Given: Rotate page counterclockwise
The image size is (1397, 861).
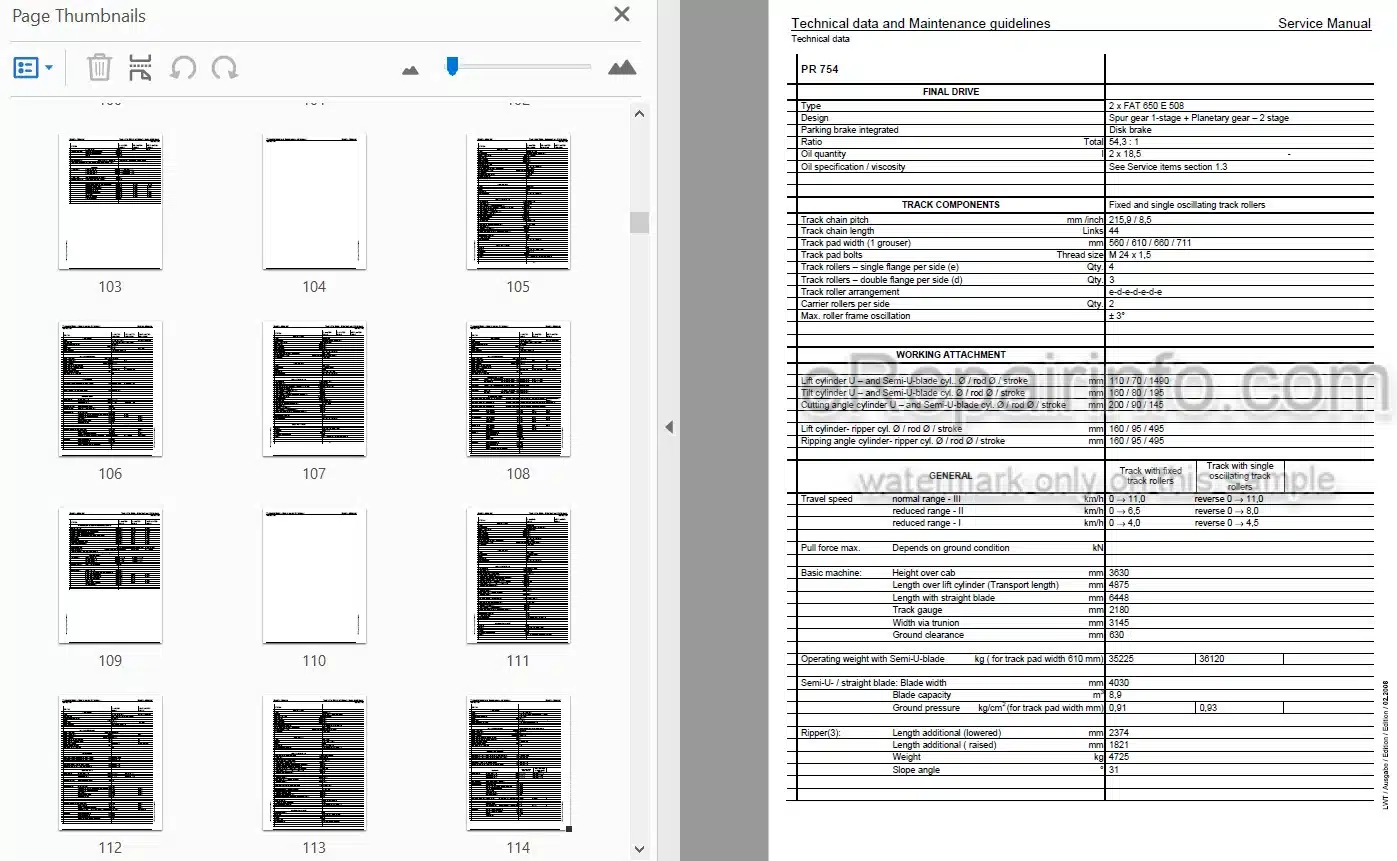Looking at the screenshot, I should [183, 68].
